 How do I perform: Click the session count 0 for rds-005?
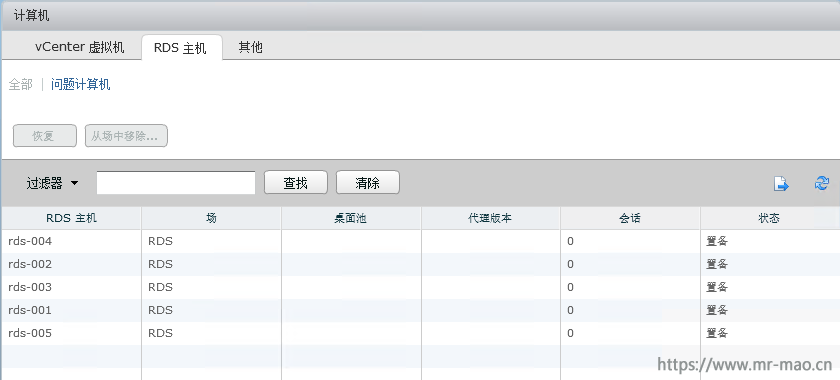(x=571, y=333)
